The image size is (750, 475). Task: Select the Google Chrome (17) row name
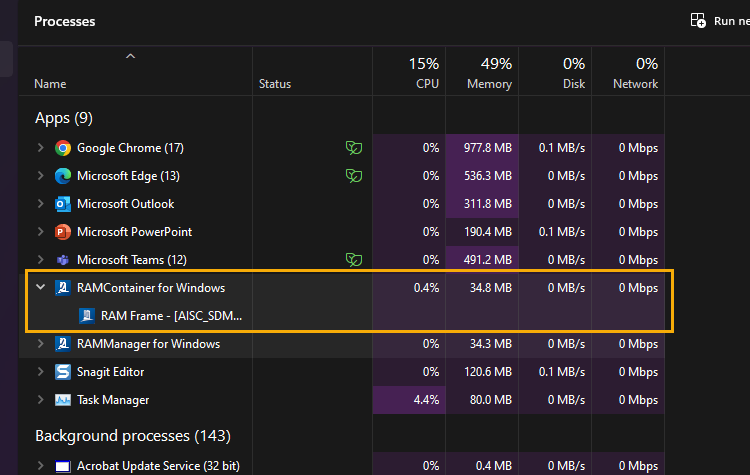(x=130, y=148)
